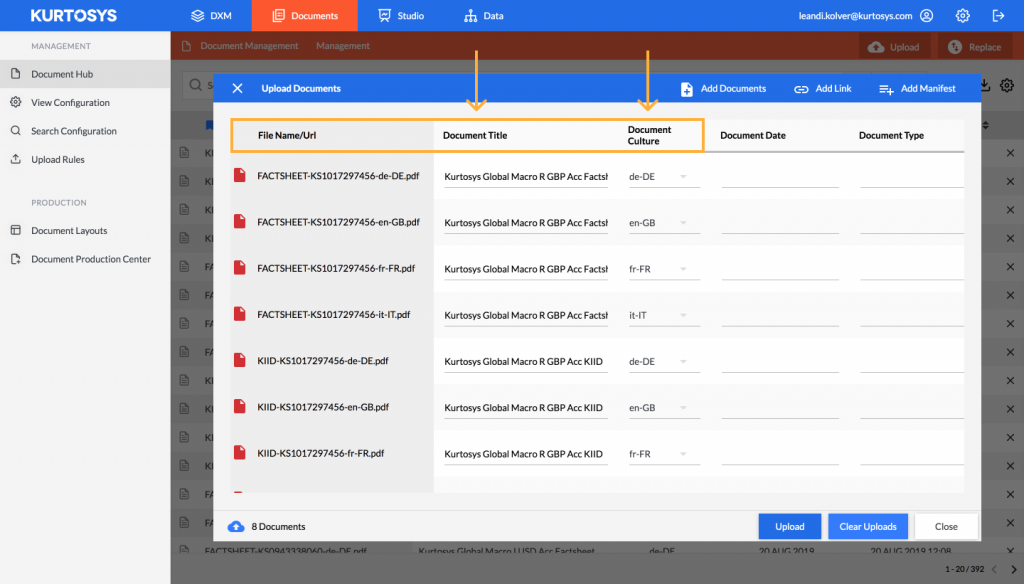Click the Add Link chain icon
This screenshot has height=584, width=1024.
(x=801, y=89)
